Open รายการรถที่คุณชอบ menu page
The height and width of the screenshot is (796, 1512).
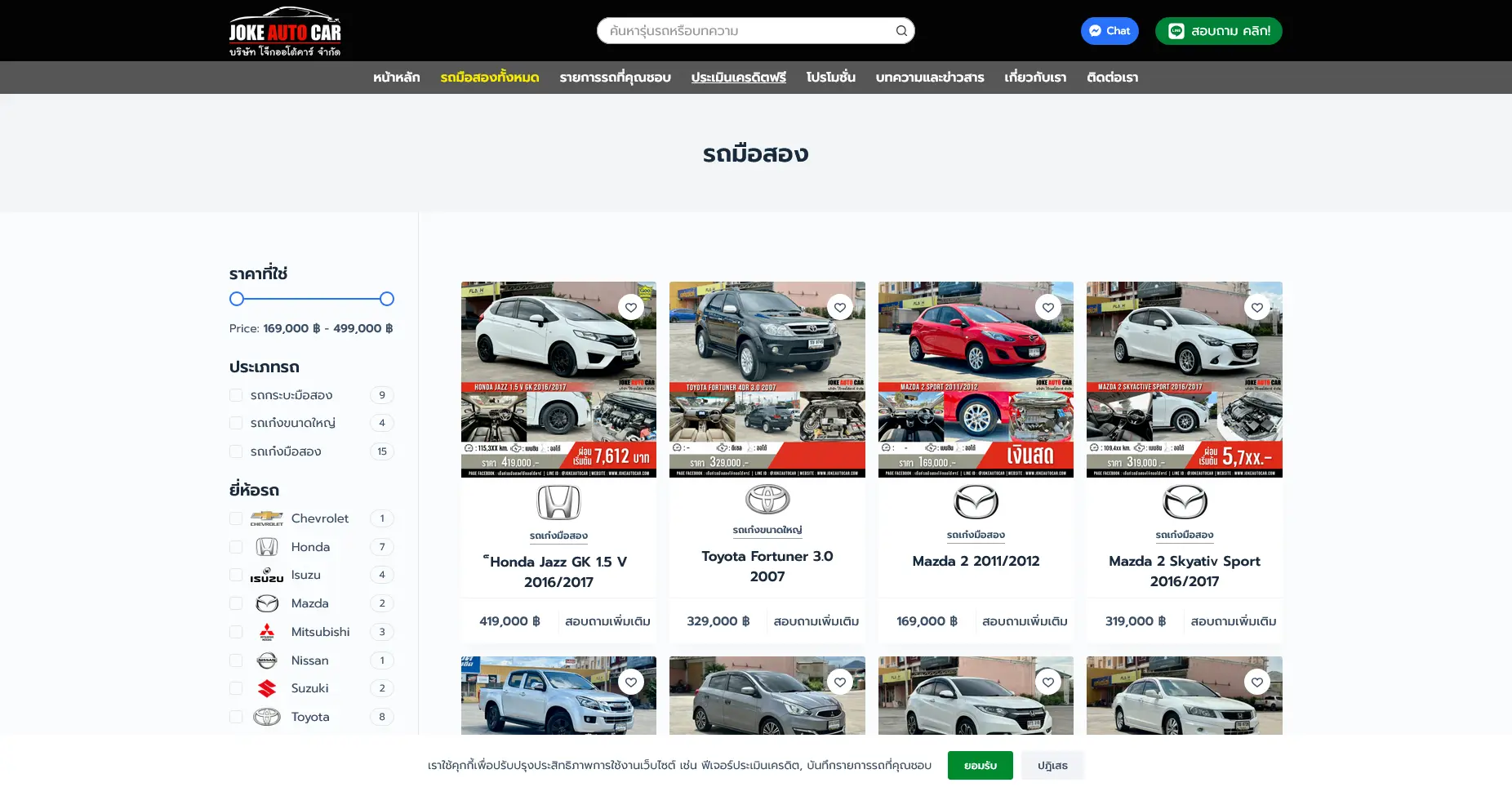point(615,78)
